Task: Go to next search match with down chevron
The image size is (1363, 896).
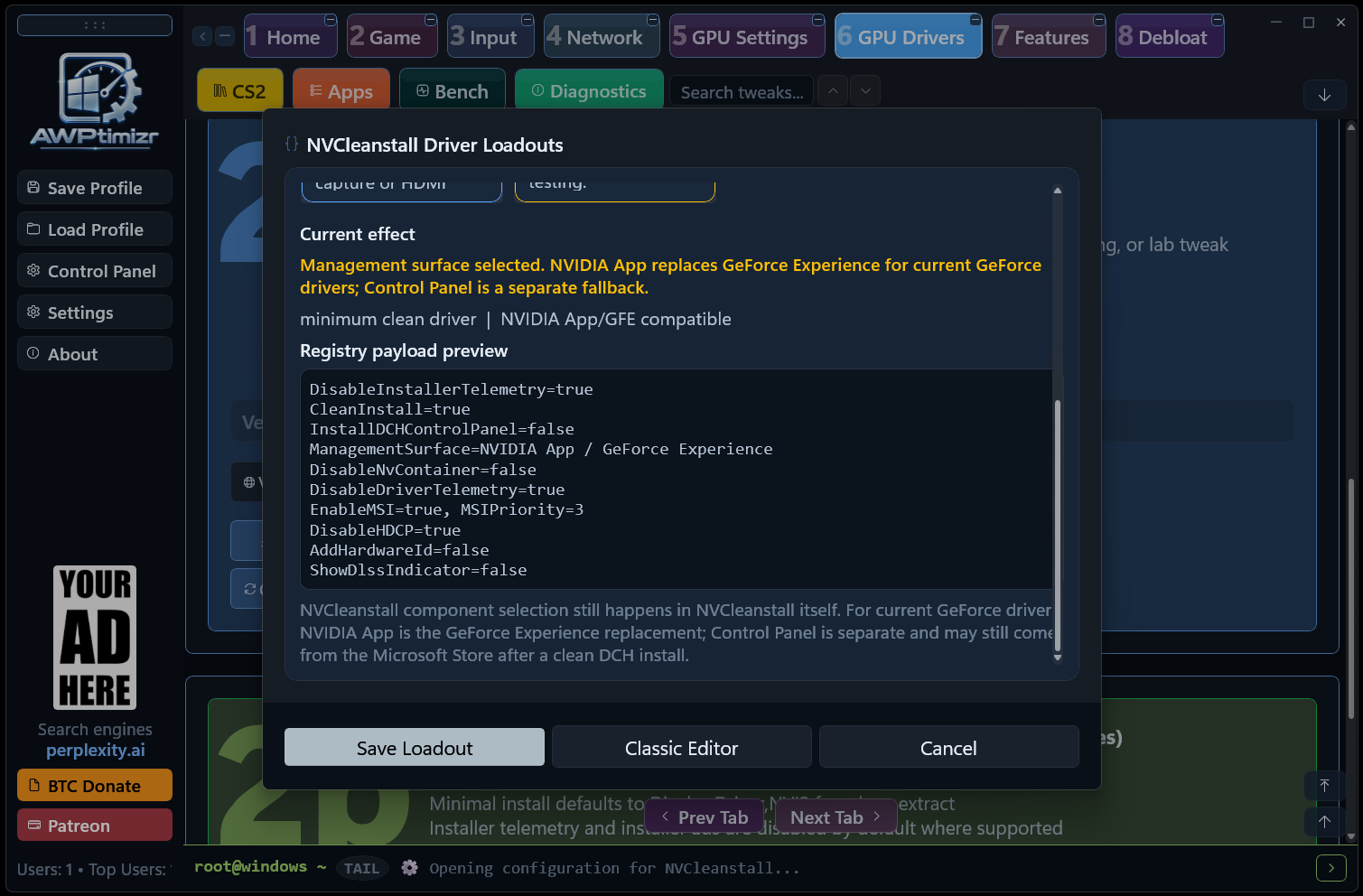Action: point(865,91)
